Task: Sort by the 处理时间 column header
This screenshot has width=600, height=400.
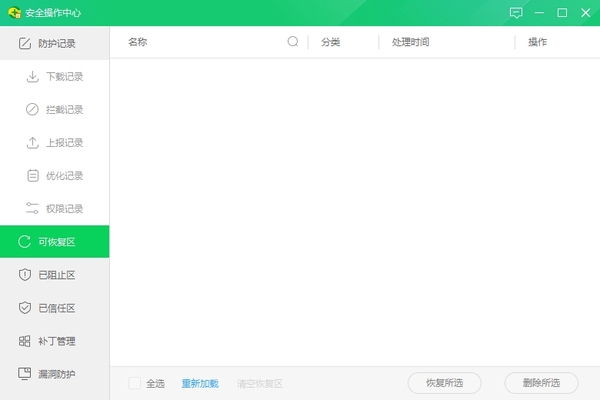Action: coord(410,42)
